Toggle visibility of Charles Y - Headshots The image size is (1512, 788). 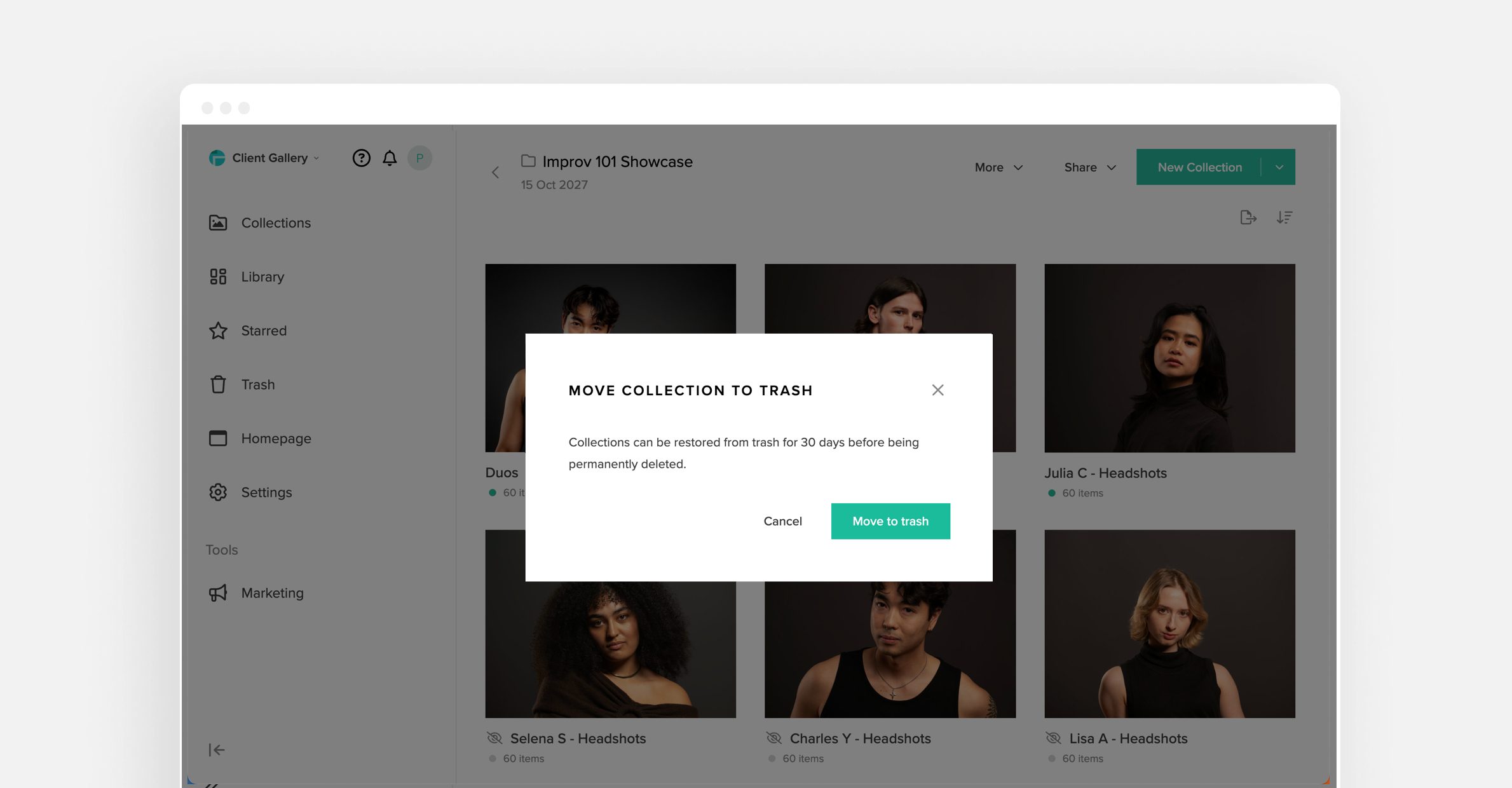773,738
